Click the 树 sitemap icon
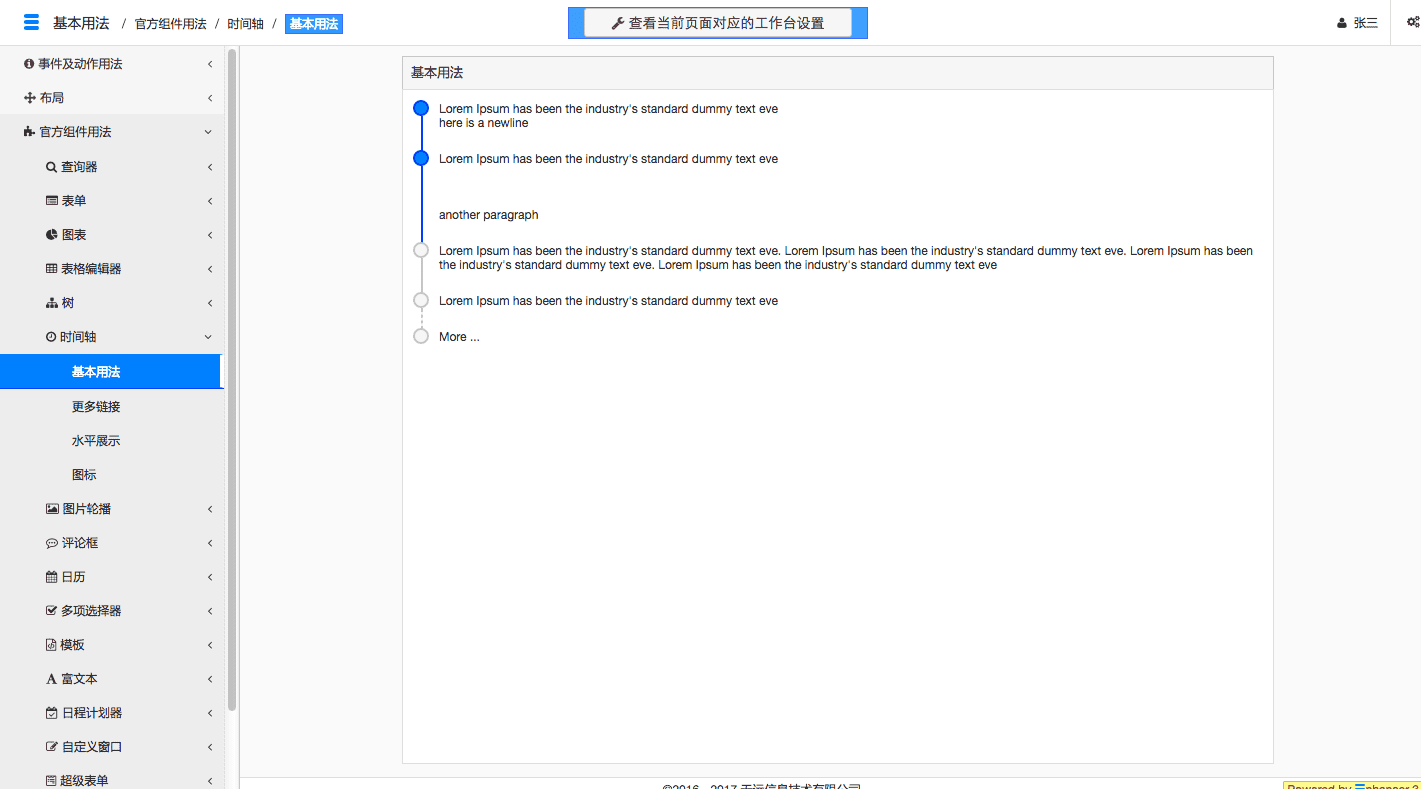 (x=51, y=303)
